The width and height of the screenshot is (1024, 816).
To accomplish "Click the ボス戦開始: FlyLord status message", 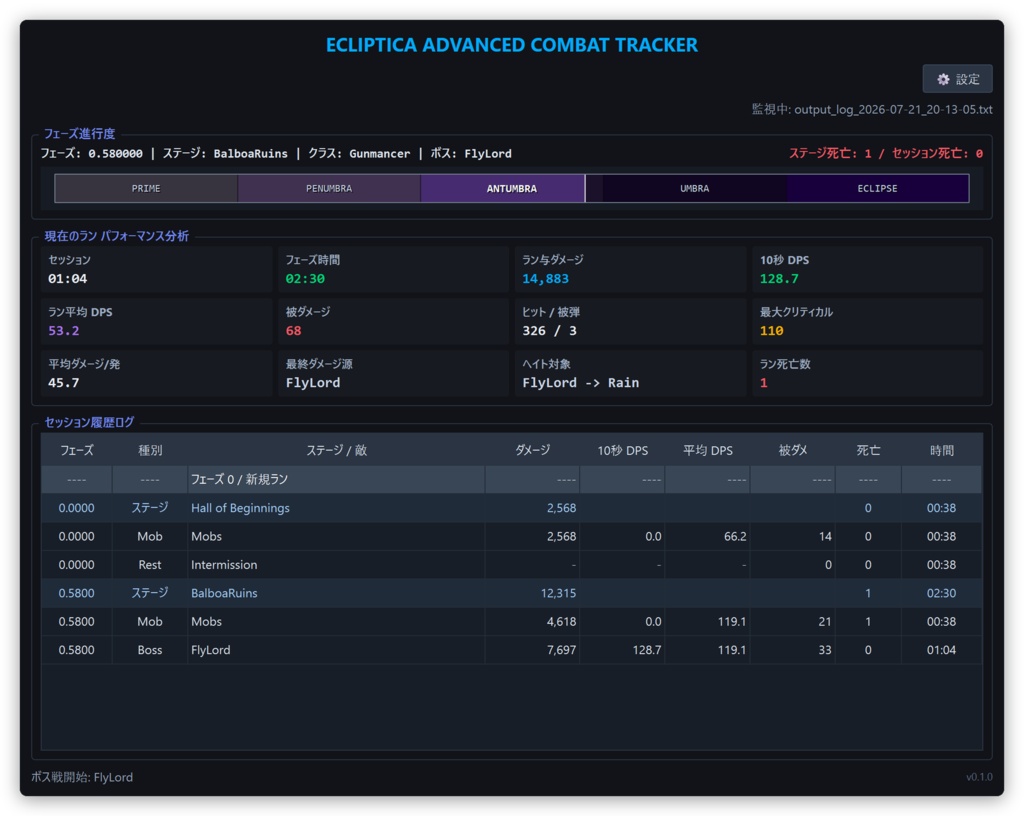I will coord(82,777).
